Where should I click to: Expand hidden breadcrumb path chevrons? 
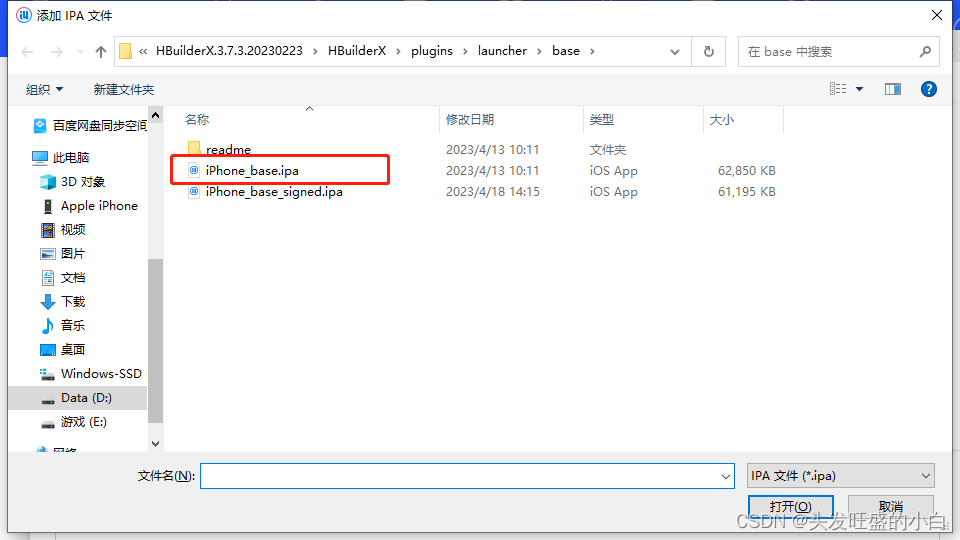(x=143, y=51)
